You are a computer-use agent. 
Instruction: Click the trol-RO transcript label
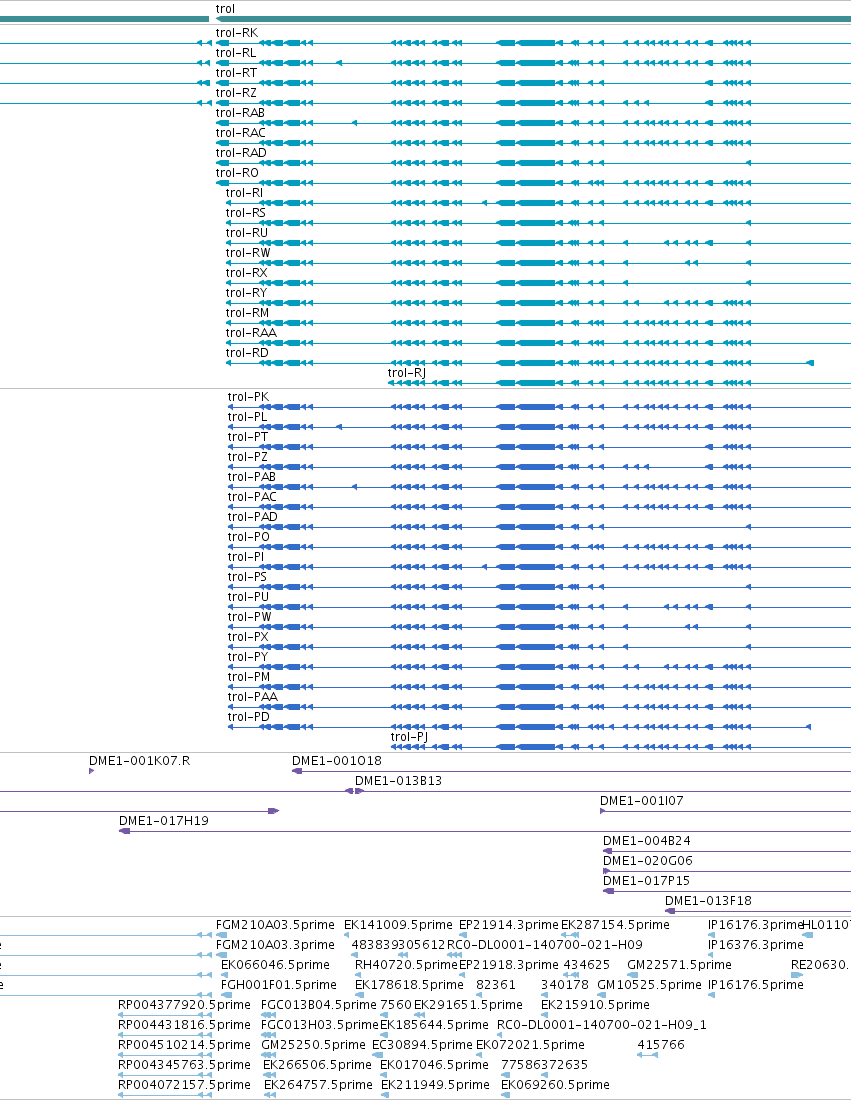point(237,173)
